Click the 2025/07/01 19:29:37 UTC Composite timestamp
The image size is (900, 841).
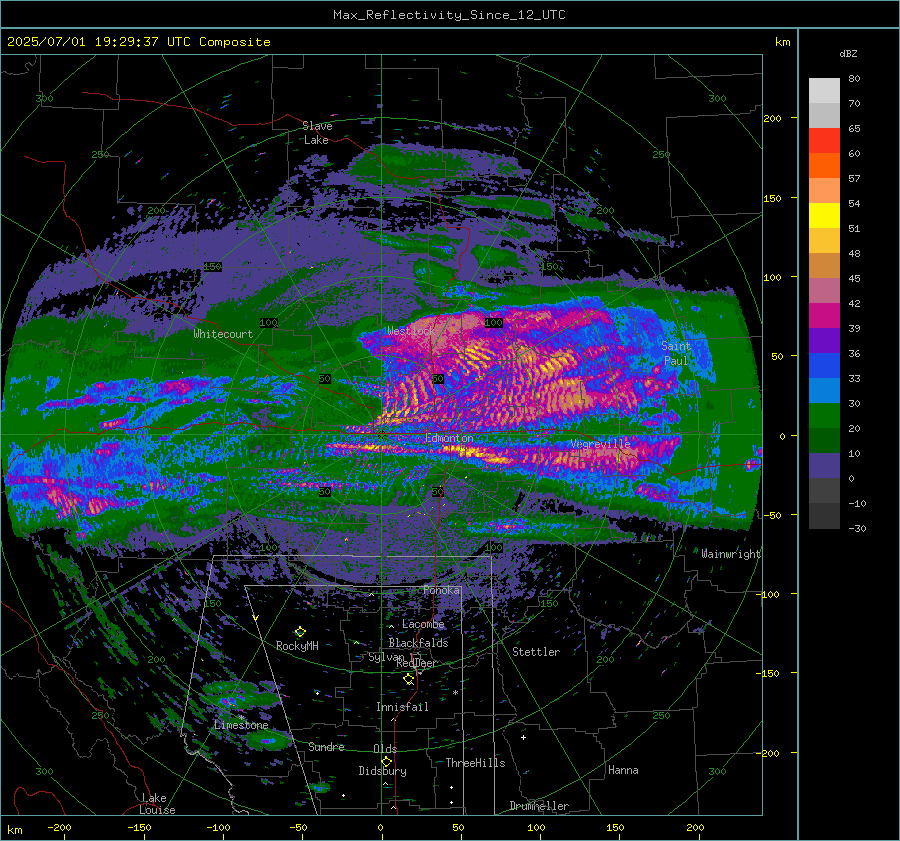(138, 42)
